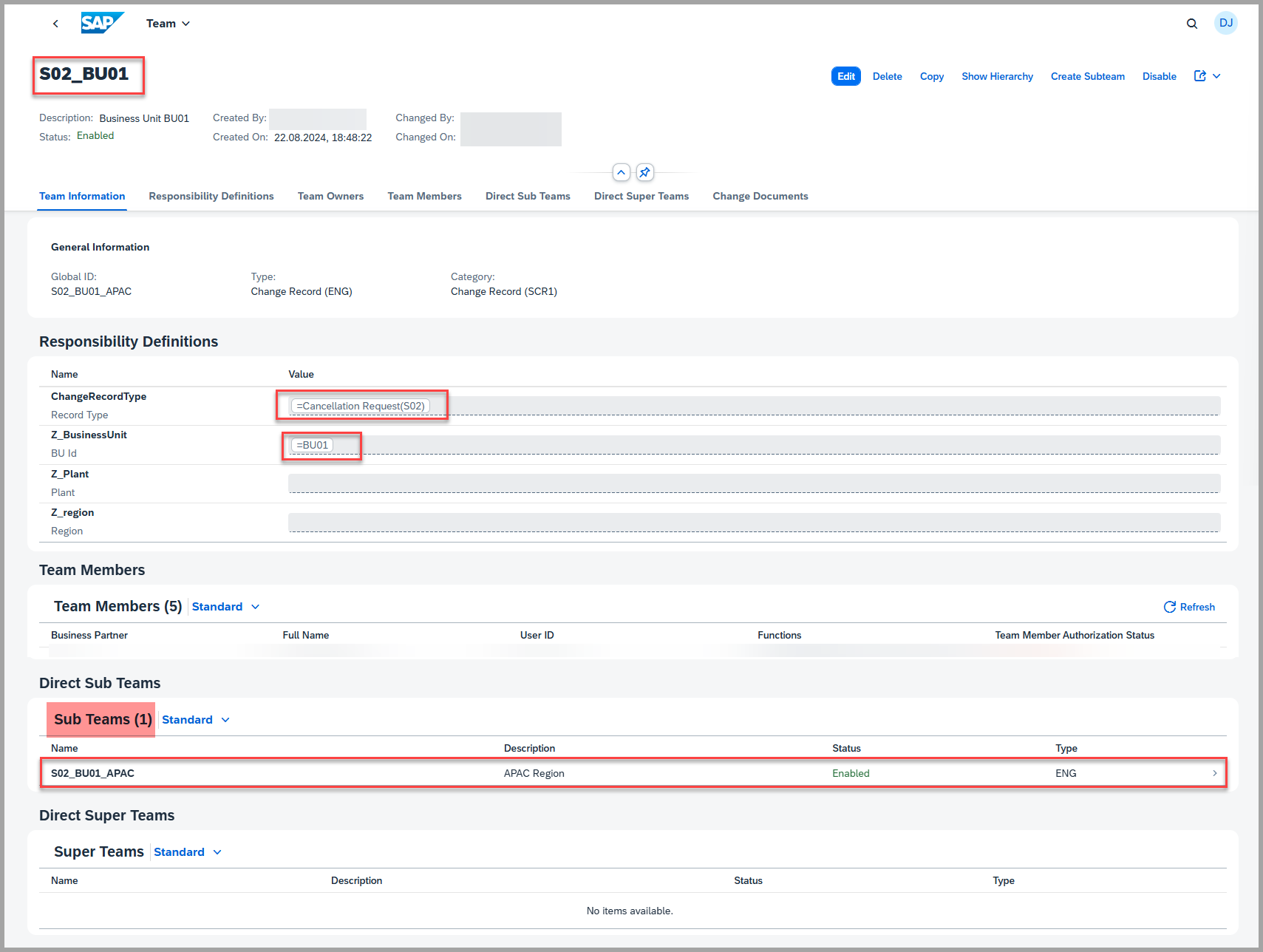Viewport: 1263px width, 952px height.
Task: Collapse the header with up chevron
Action: coord(621,172)
